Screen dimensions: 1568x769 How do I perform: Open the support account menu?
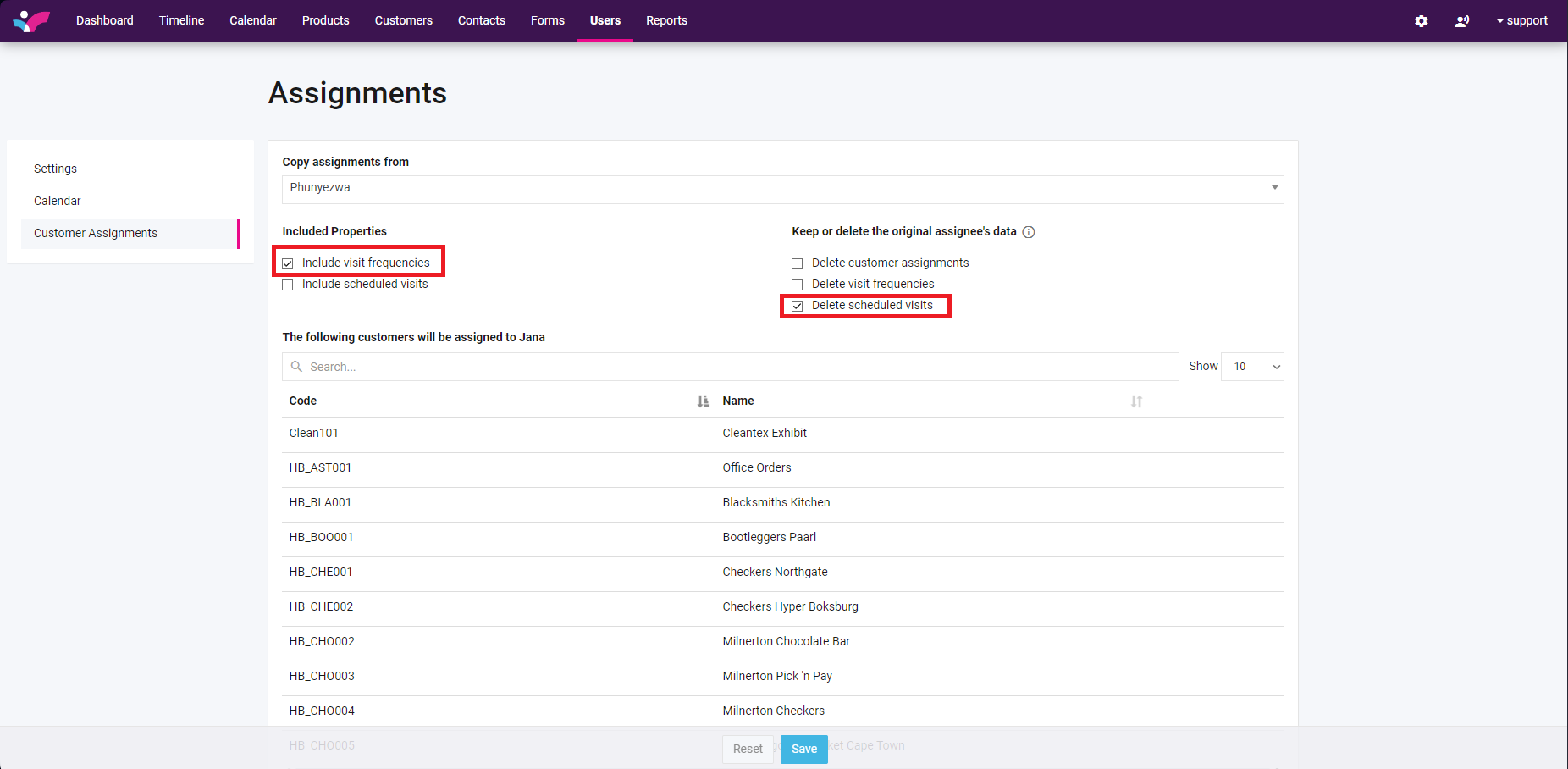point(1521,20)
